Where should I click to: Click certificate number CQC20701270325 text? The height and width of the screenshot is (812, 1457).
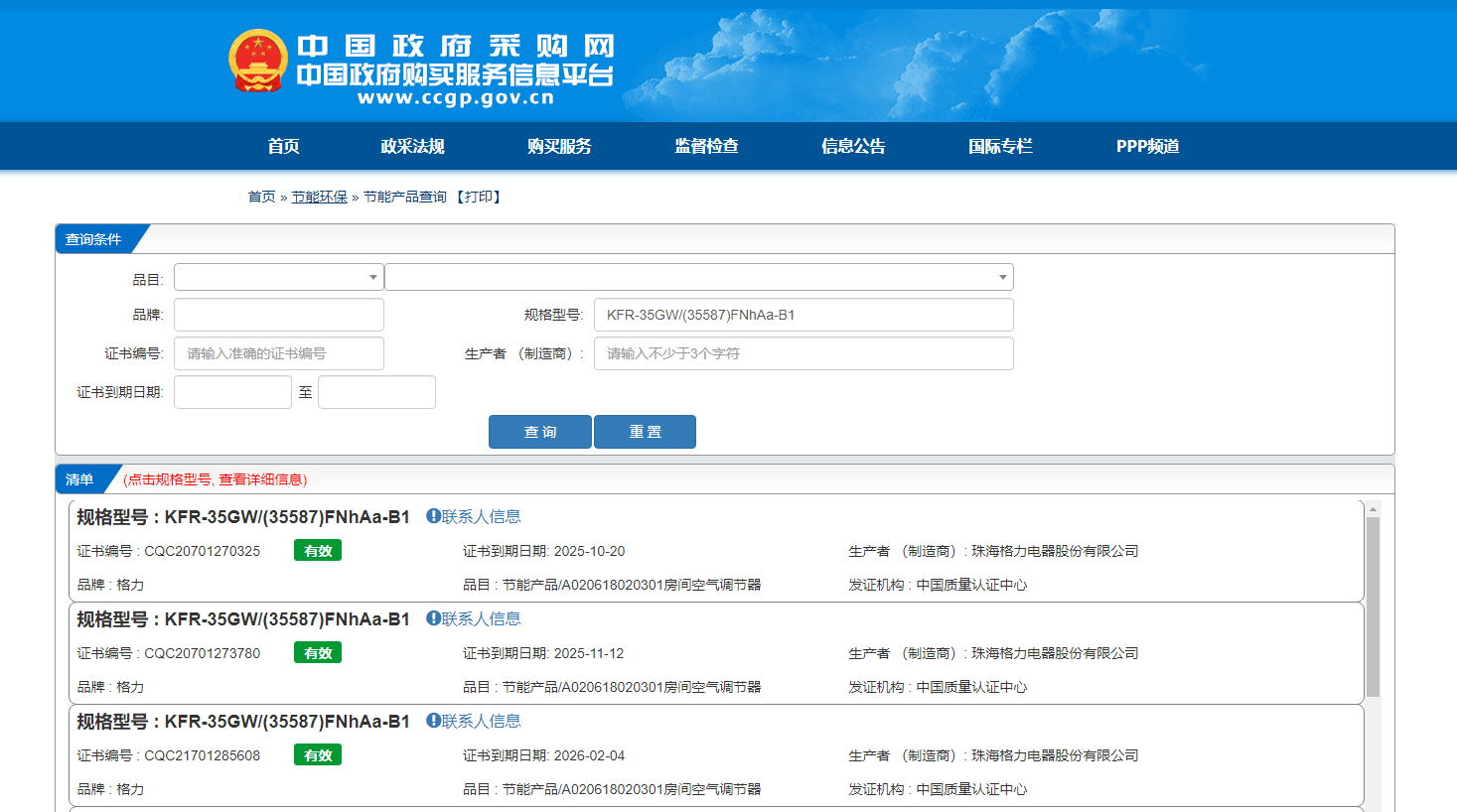203,551
